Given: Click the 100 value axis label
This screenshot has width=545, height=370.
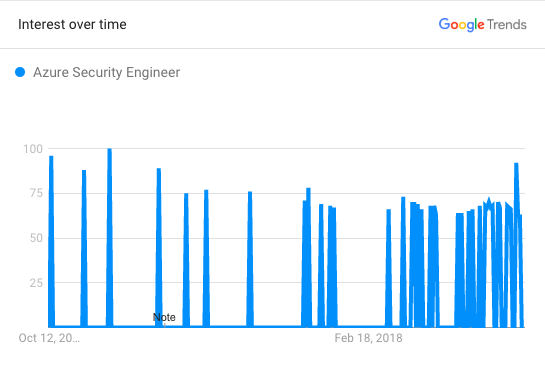Looking at the screenshot, I should click(33, 149).
